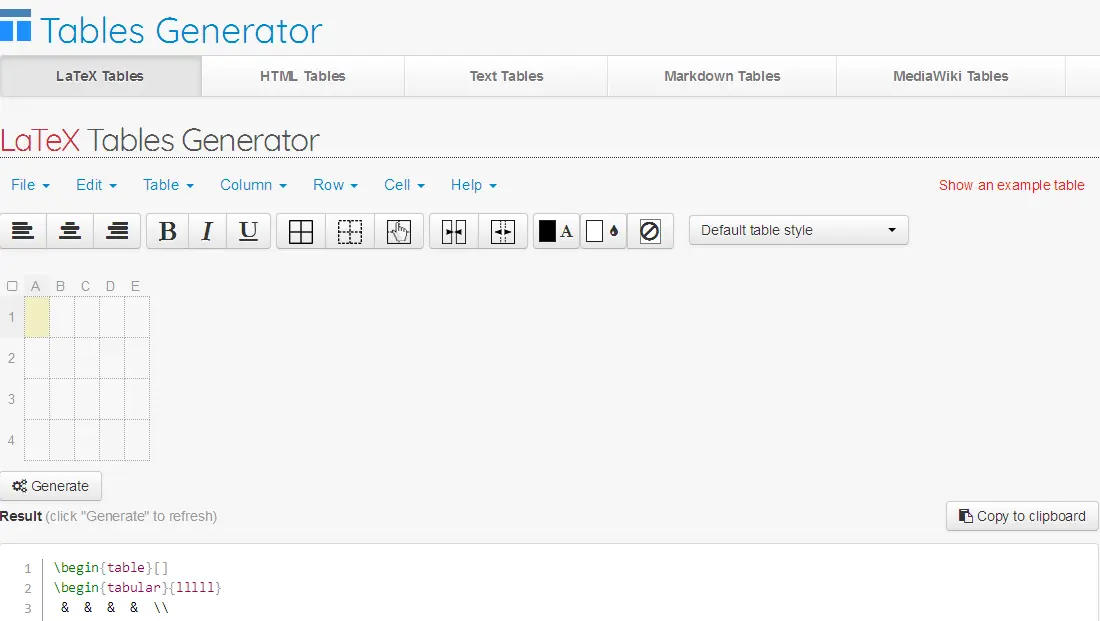Click the split cells icon
The image size is (1100, 621).
(x=503, y=232)
